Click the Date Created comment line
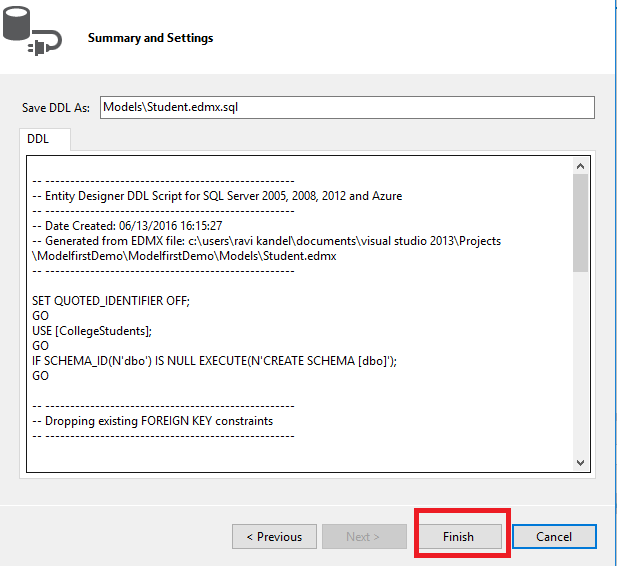The height and width of the screenshot is (566, 617). click(127, 226)
